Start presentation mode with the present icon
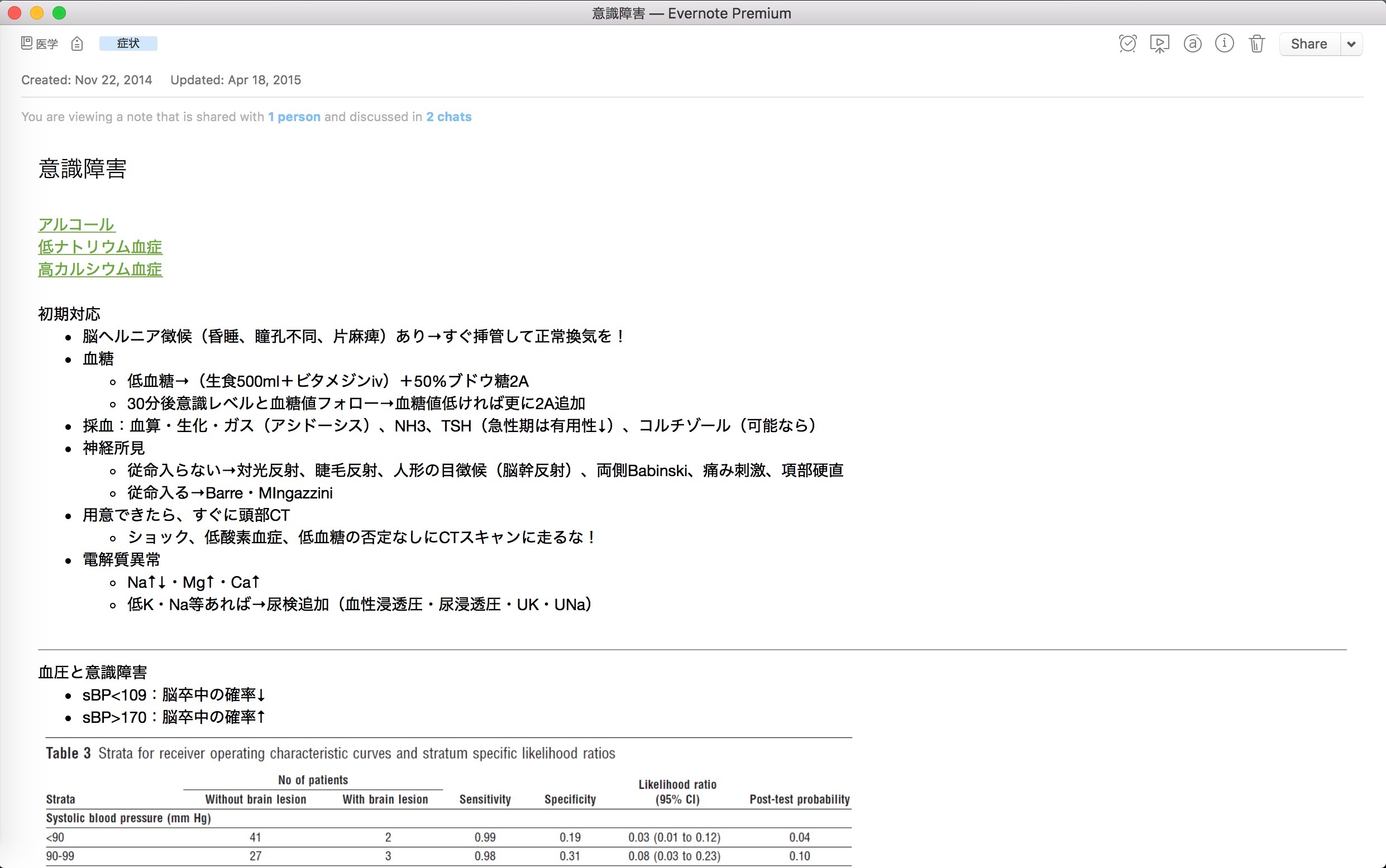 point(1159,44)
